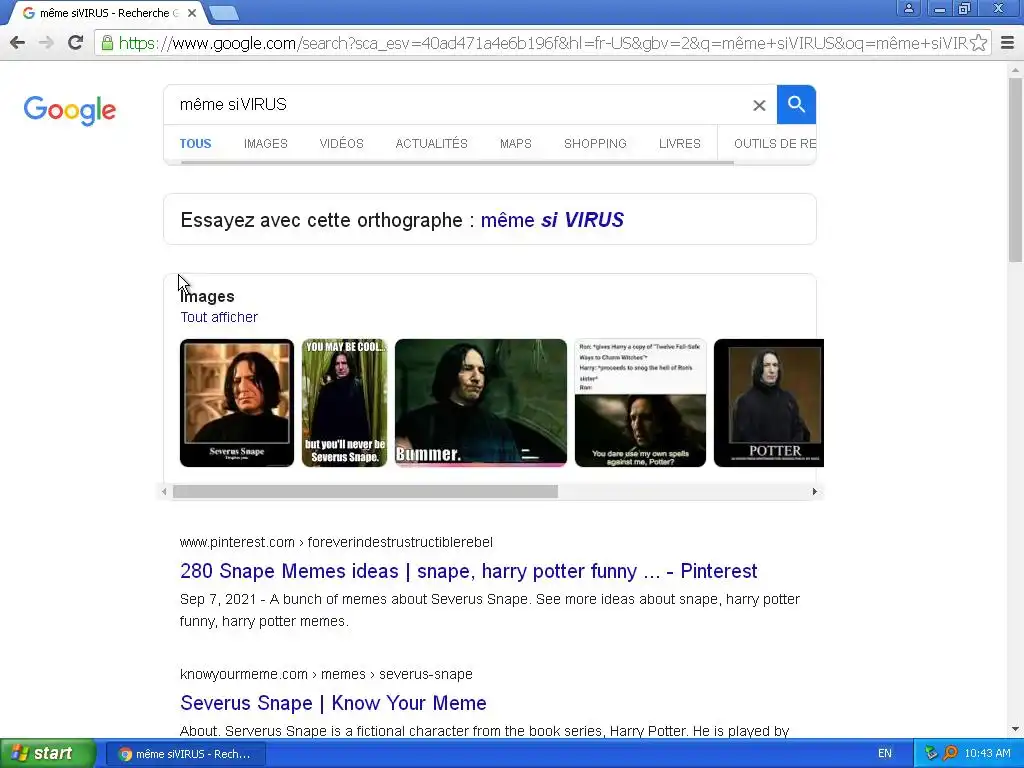1024x768 pixels.
Task: Click the browser address bar URL
Action: click(542, 43)
